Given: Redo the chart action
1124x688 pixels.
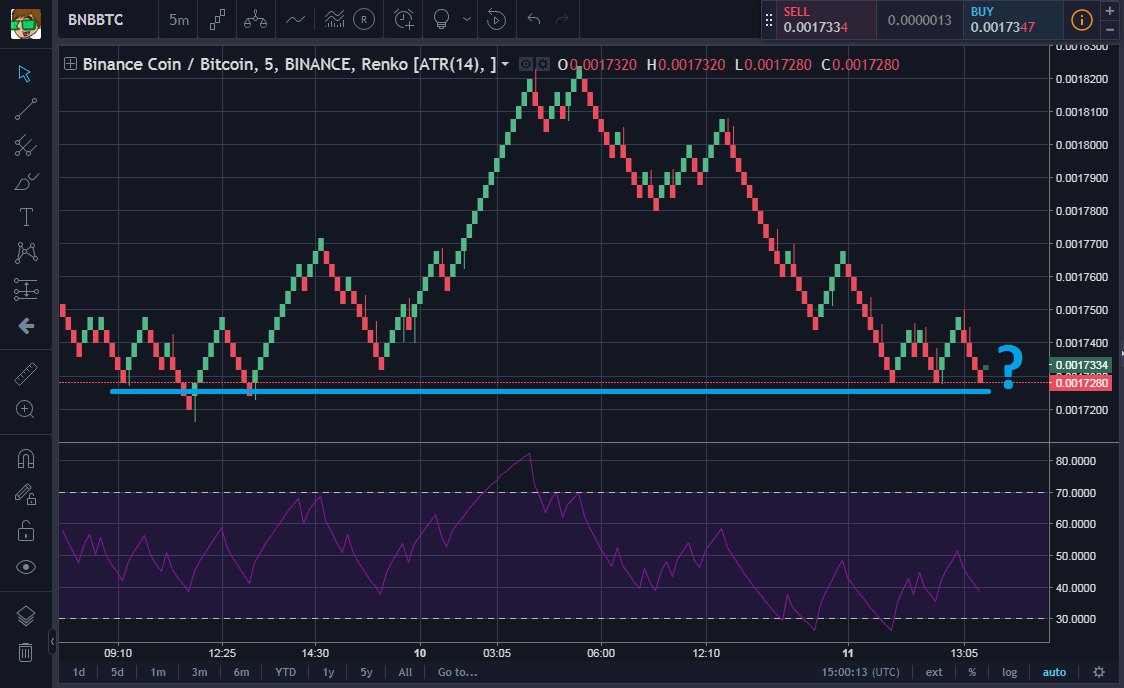Looking at the screenshot, I should [x=562, y=19].
